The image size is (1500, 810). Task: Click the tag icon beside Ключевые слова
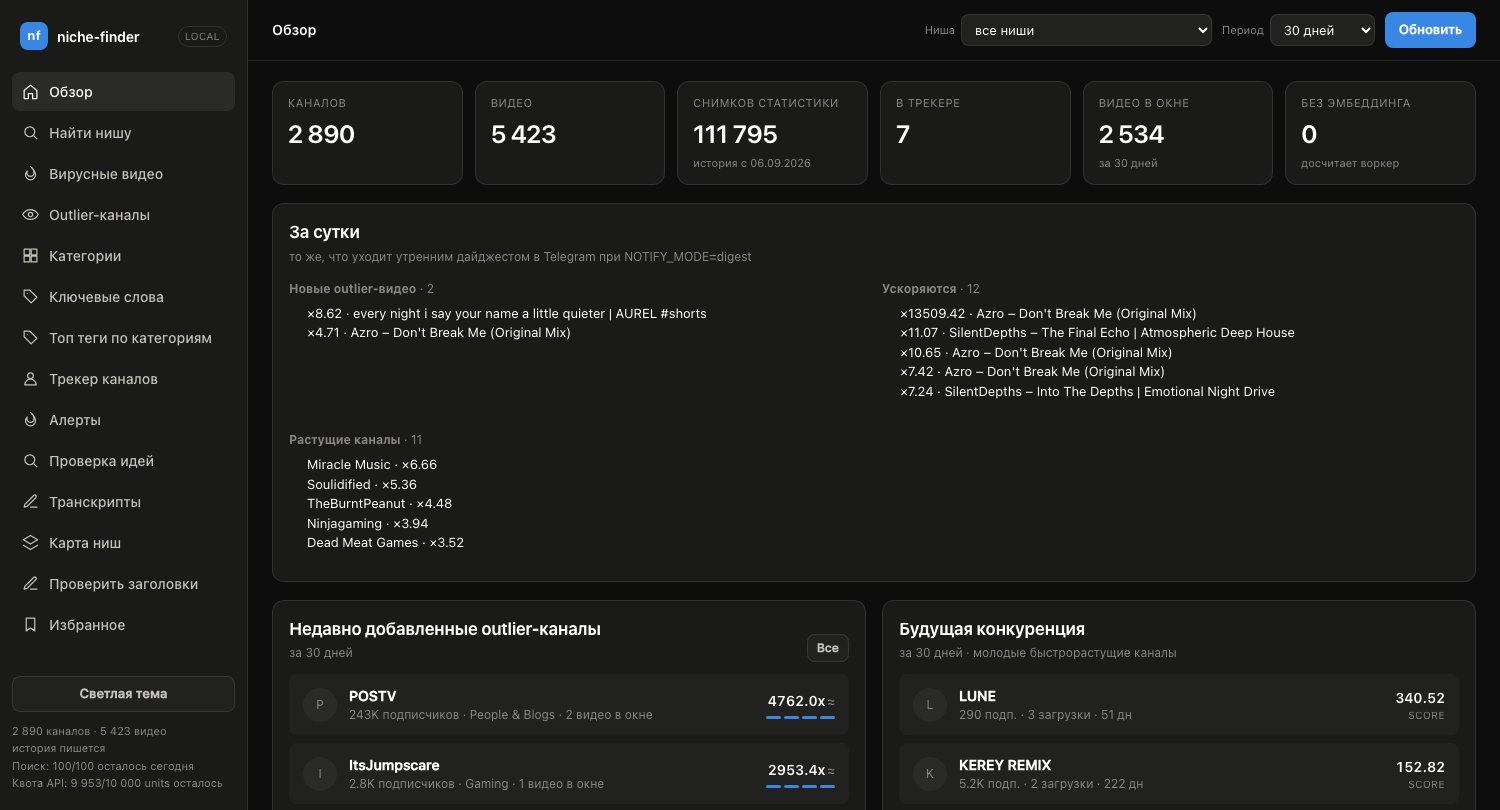[x=30, y=297]
